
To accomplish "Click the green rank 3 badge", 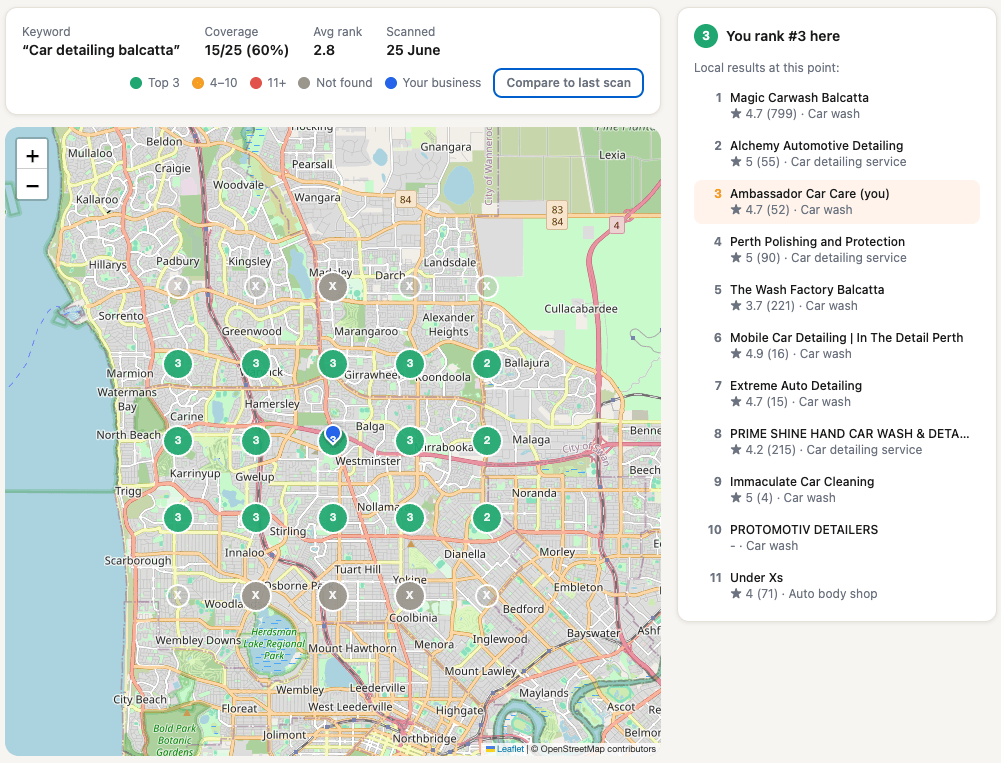I will [705, 36].
